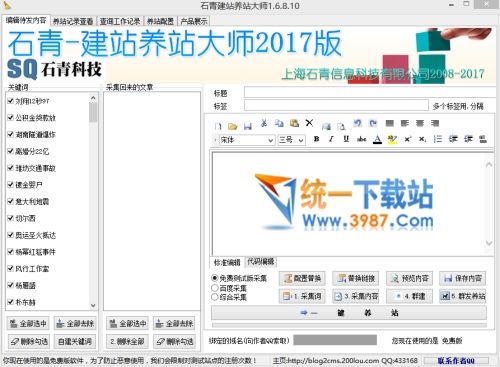This screenshot has width=500, height=367.
Task: Click the scissors Cut icon in editor toolbar
Action: pyautogui.click(x=264, y=123)
